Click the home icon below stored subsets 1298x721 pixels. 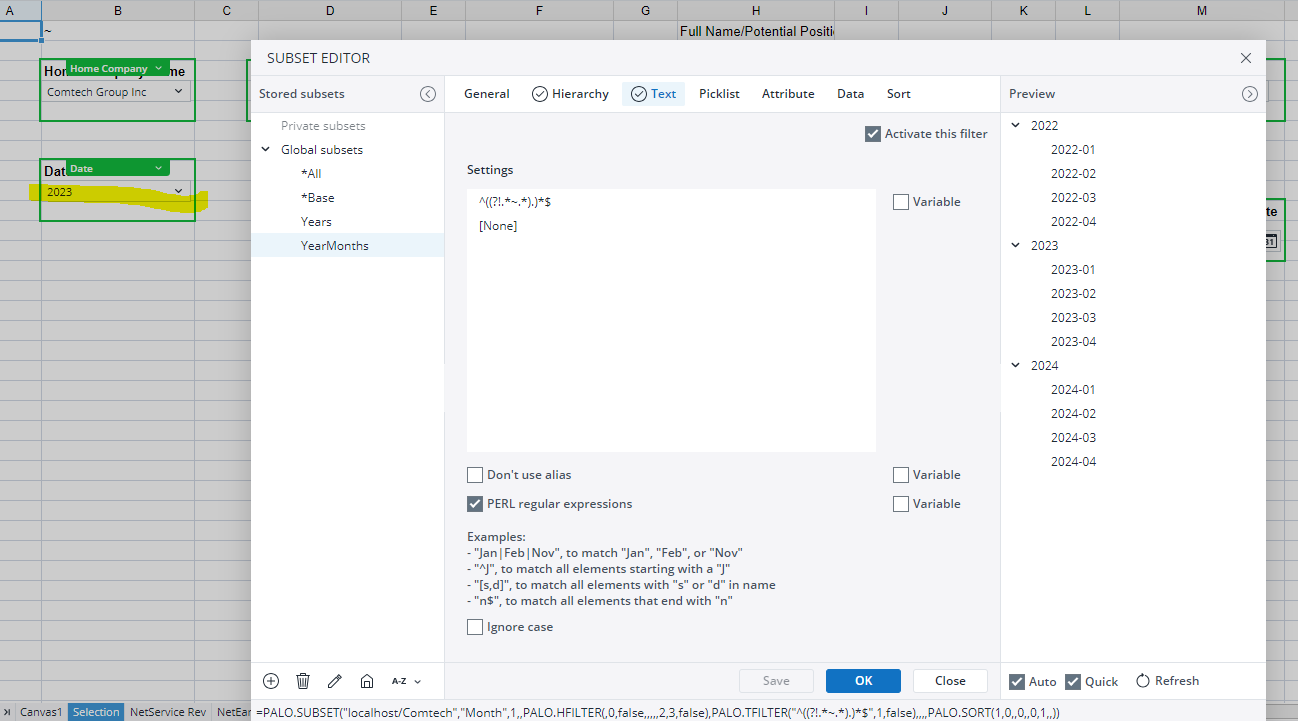click(x=367, y=681)
